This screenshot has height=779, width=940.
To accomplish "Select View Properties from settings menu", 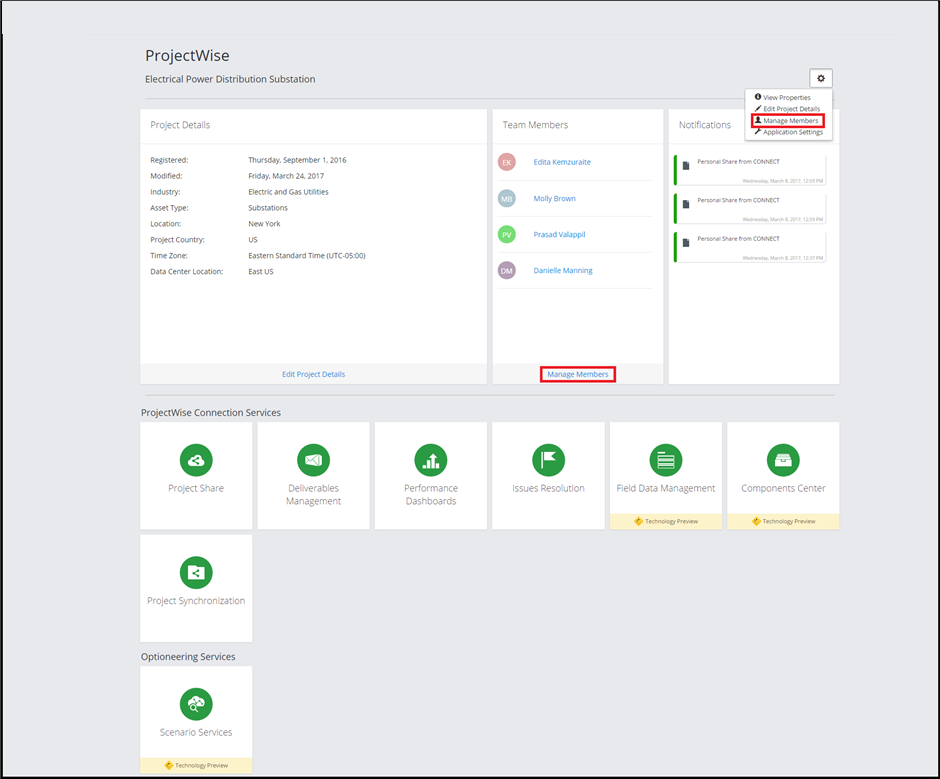I will coord(782,97).
